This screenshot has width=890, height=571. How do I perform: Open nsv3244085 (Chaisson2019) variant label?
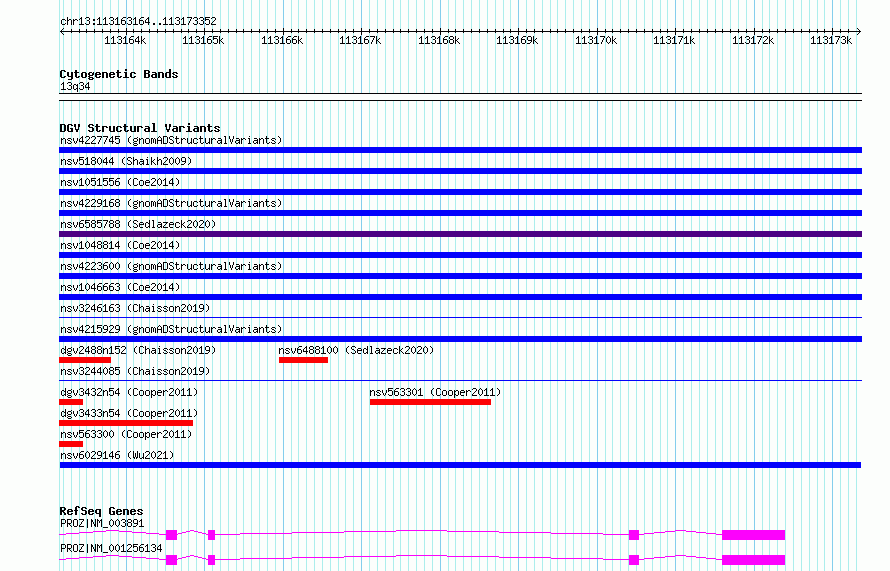(135, 371)
